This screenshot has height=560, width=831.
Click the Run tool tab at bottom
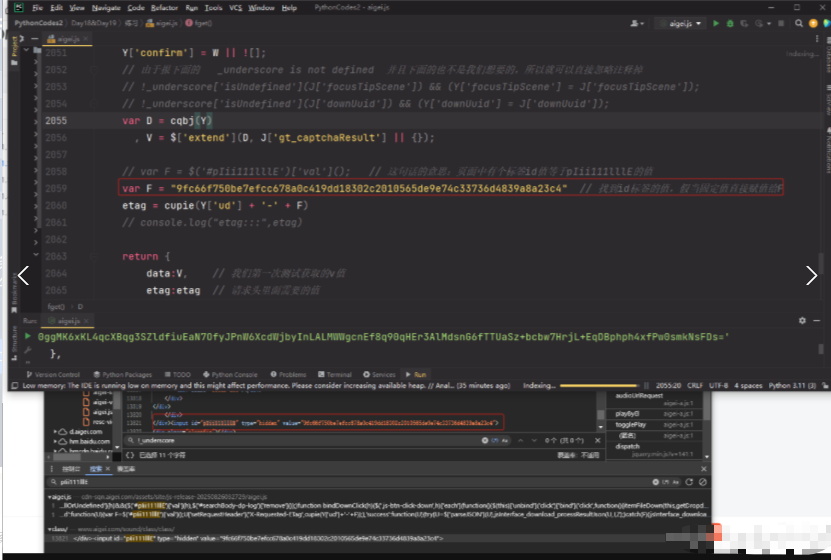[416, 375]
